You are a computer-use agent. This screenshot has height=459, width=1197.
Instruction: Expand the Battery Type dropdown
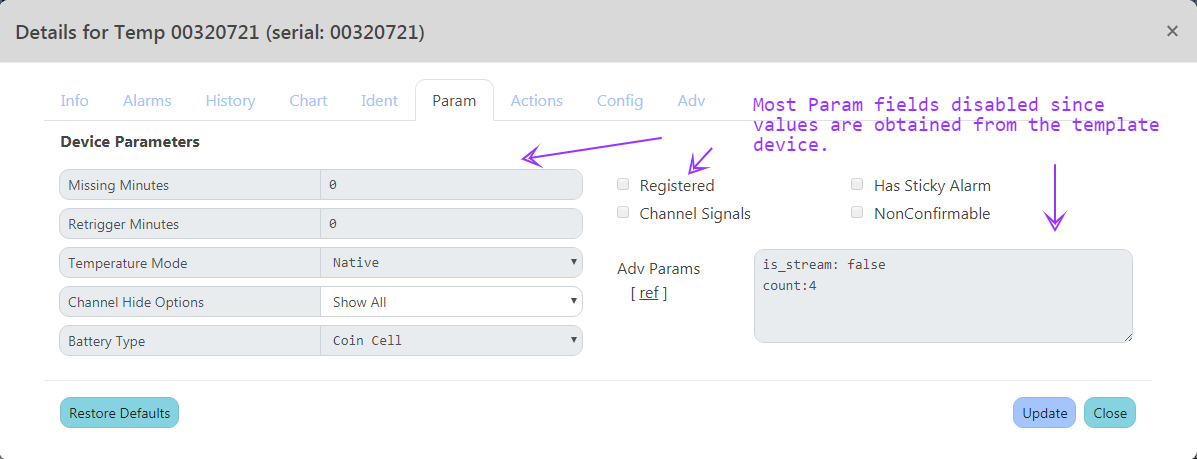[x=451, y=341]
